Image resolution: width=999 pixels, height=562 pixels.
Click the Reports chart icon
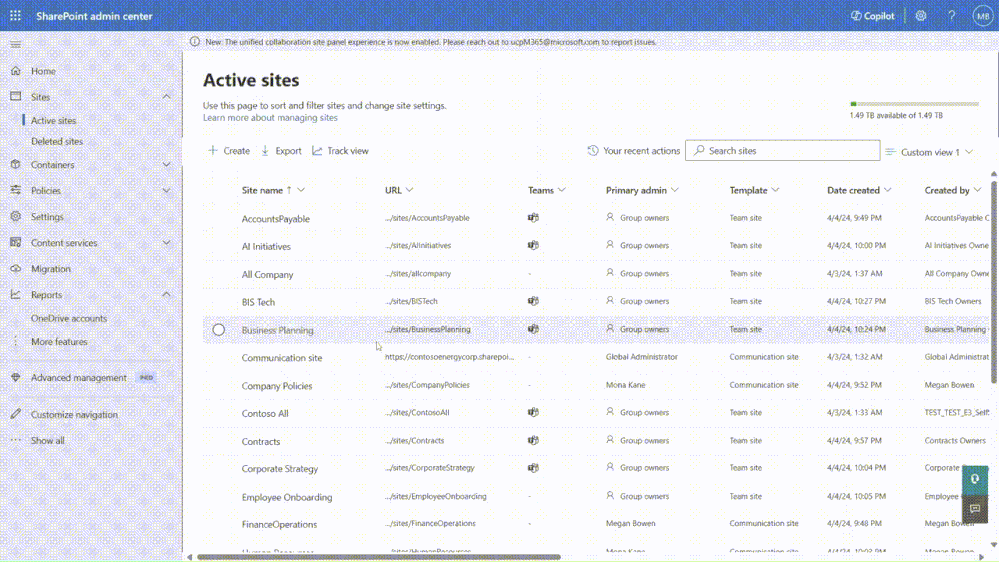[x=16, y=295]
